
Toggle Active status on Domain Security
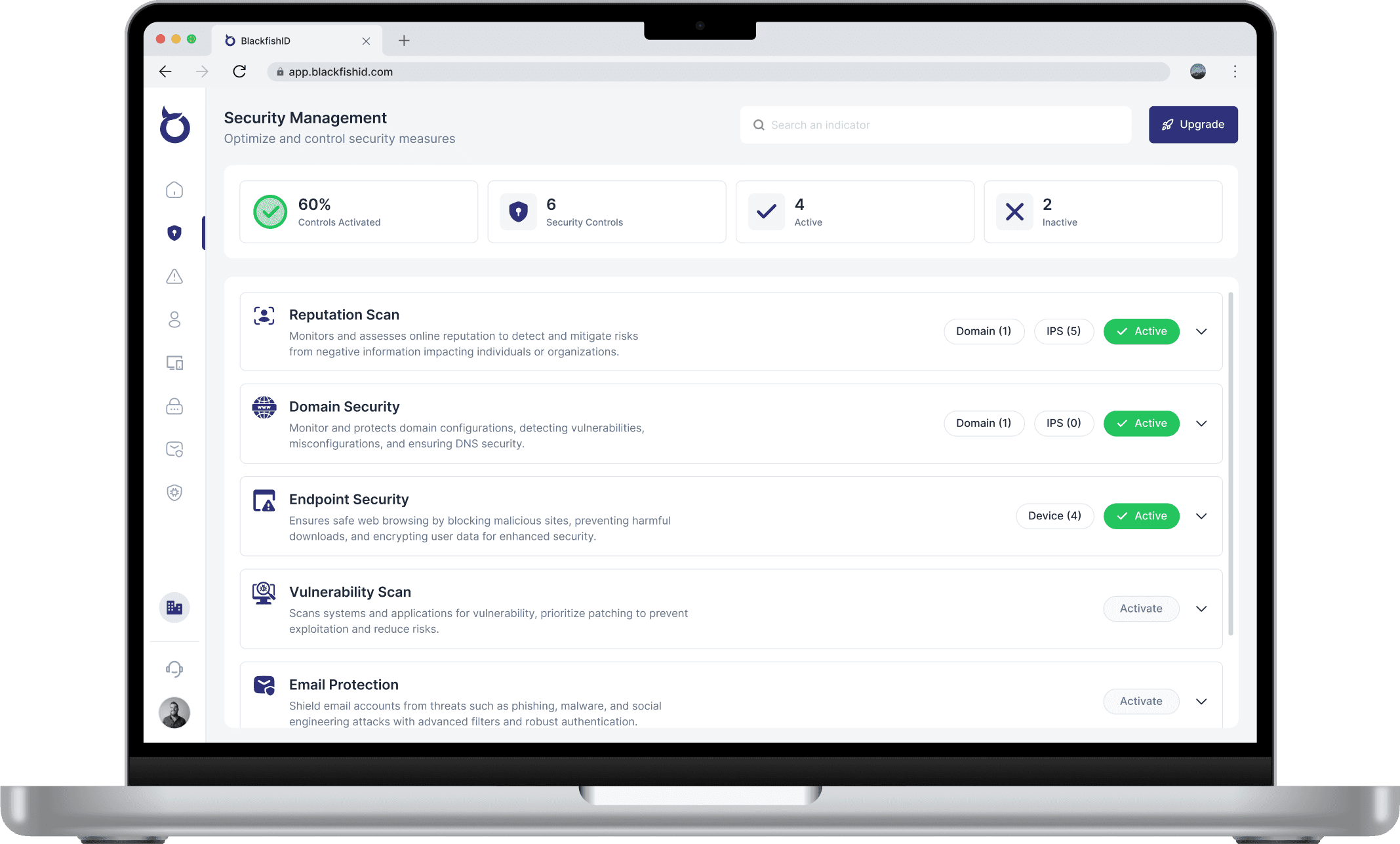click(x=1142, y=423)
